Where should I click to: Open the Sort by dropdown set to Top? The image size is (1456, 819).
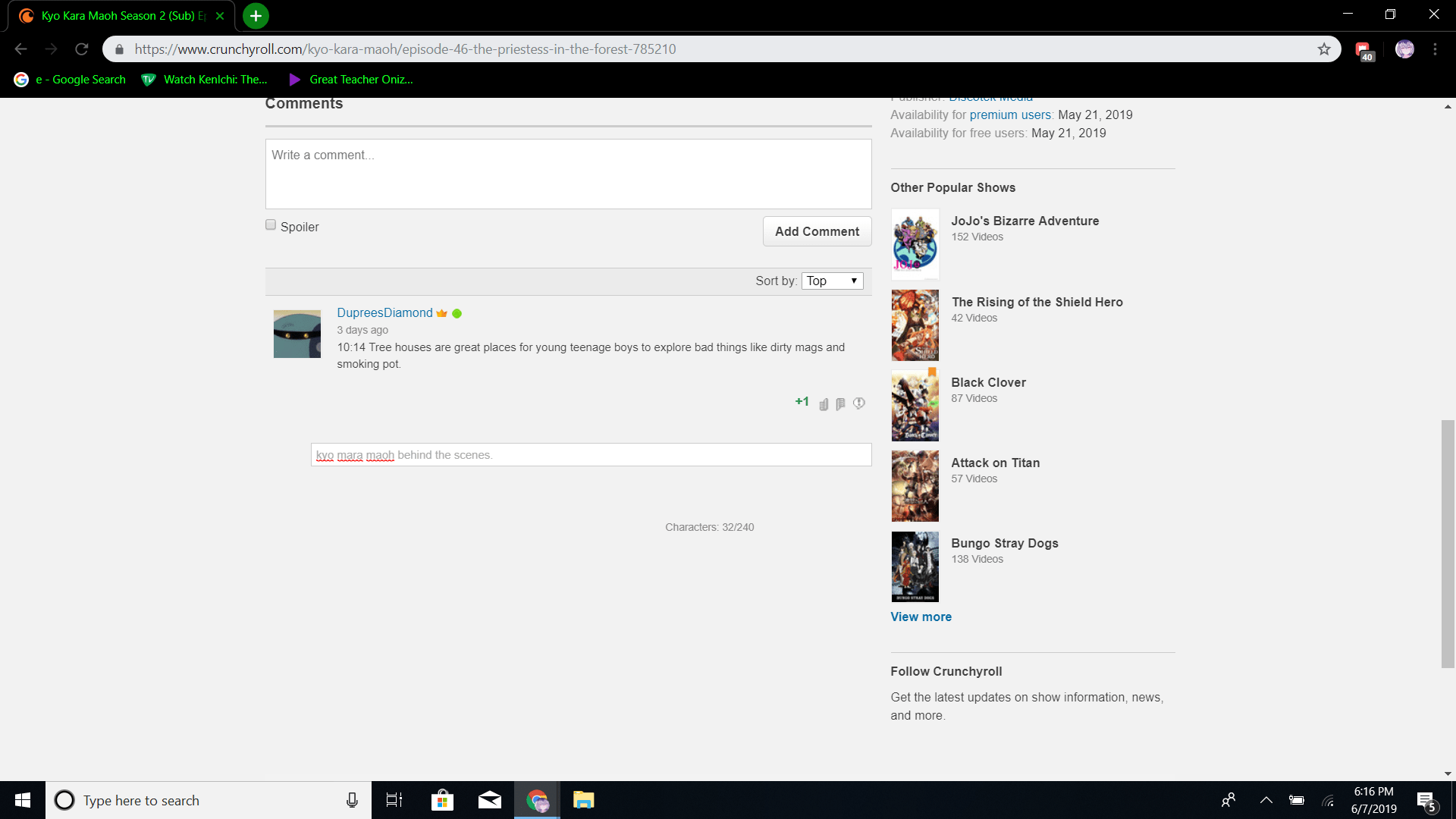pos(831,281)
